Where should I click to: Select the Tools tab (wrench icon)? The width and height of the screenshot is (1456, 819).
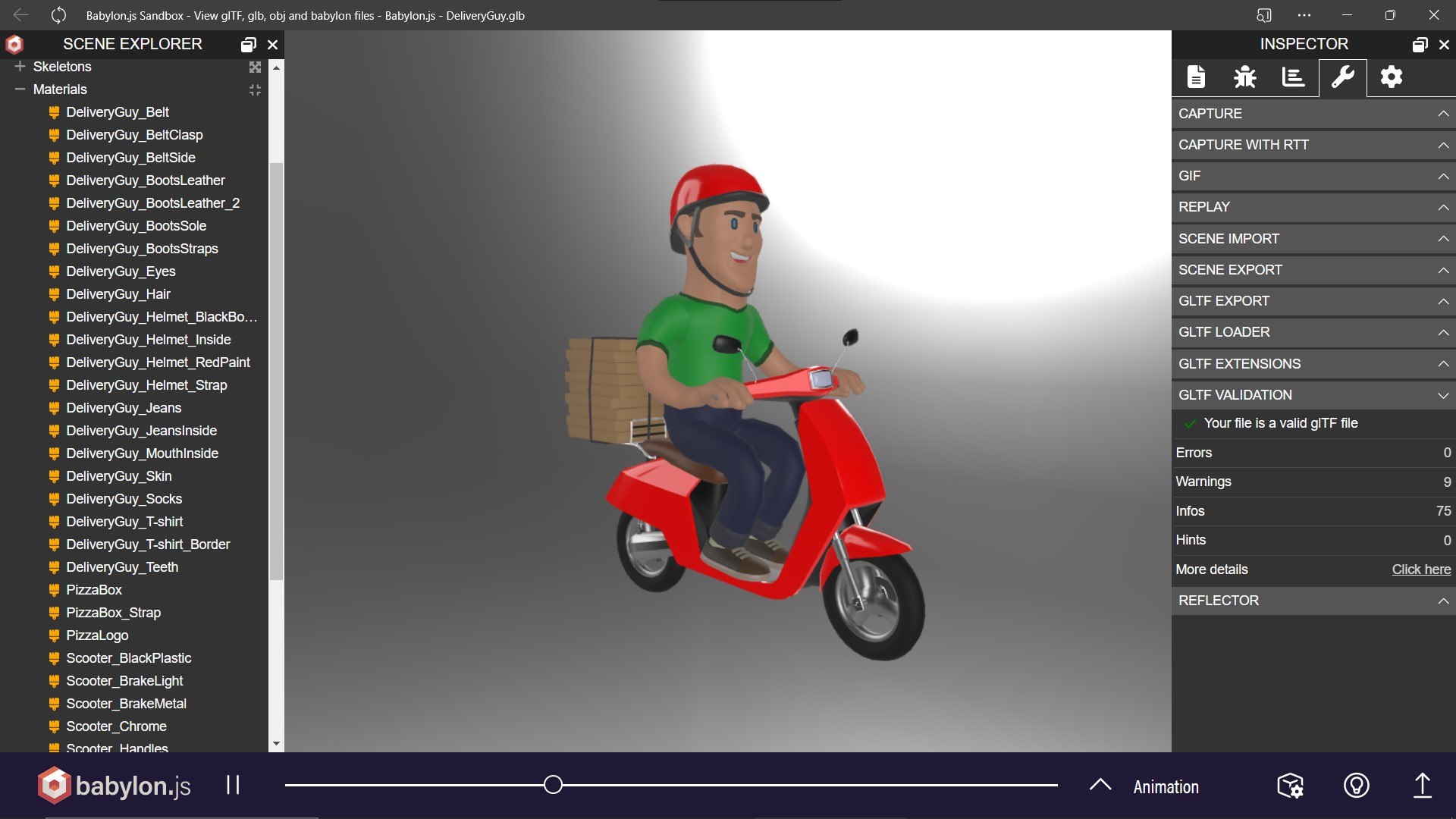coord(1342,77)
